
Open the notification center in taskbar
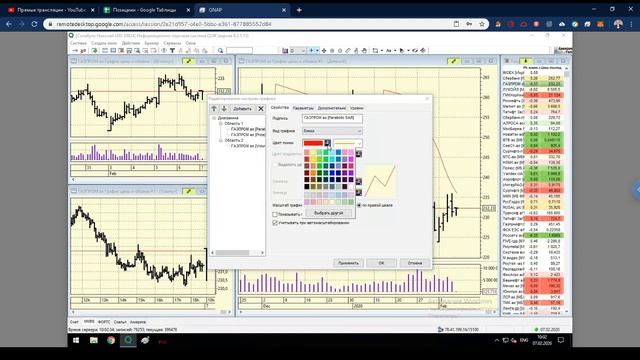(x=561, y=340)
